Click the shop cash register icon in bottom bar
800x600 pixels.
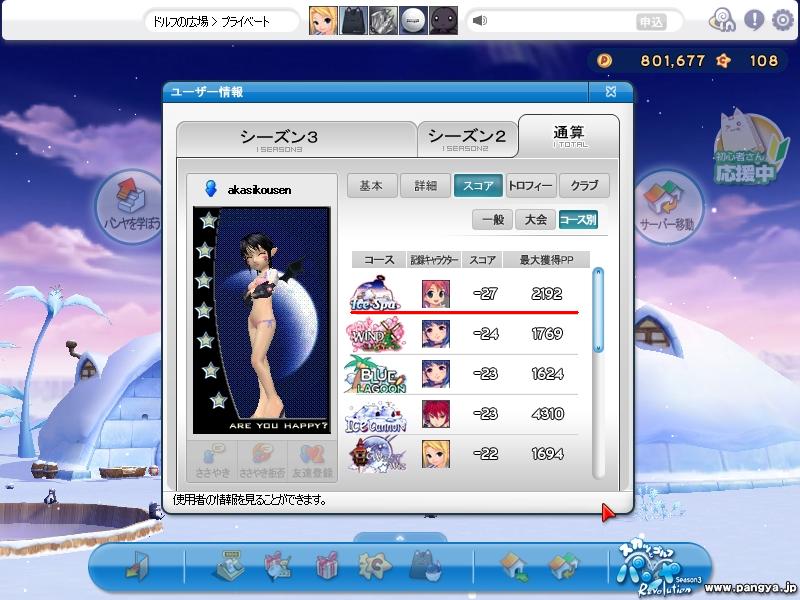pos(229,565)
